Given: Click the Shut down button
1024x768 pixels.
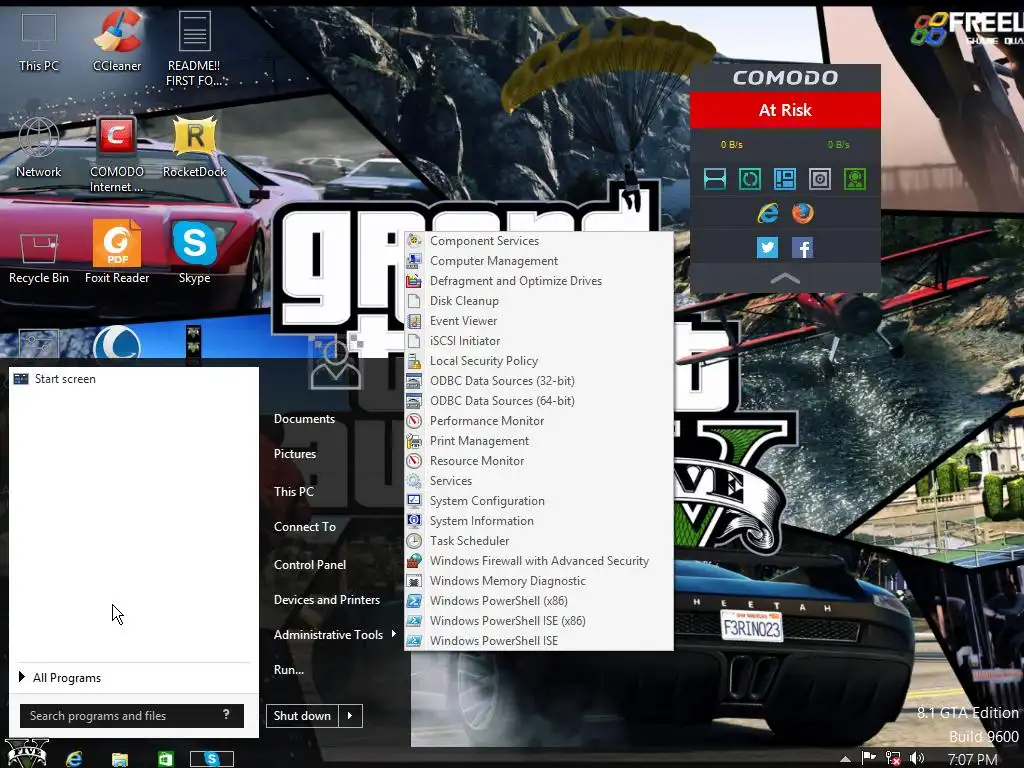Looking at the screenshot, I should (x=302, y=716).
